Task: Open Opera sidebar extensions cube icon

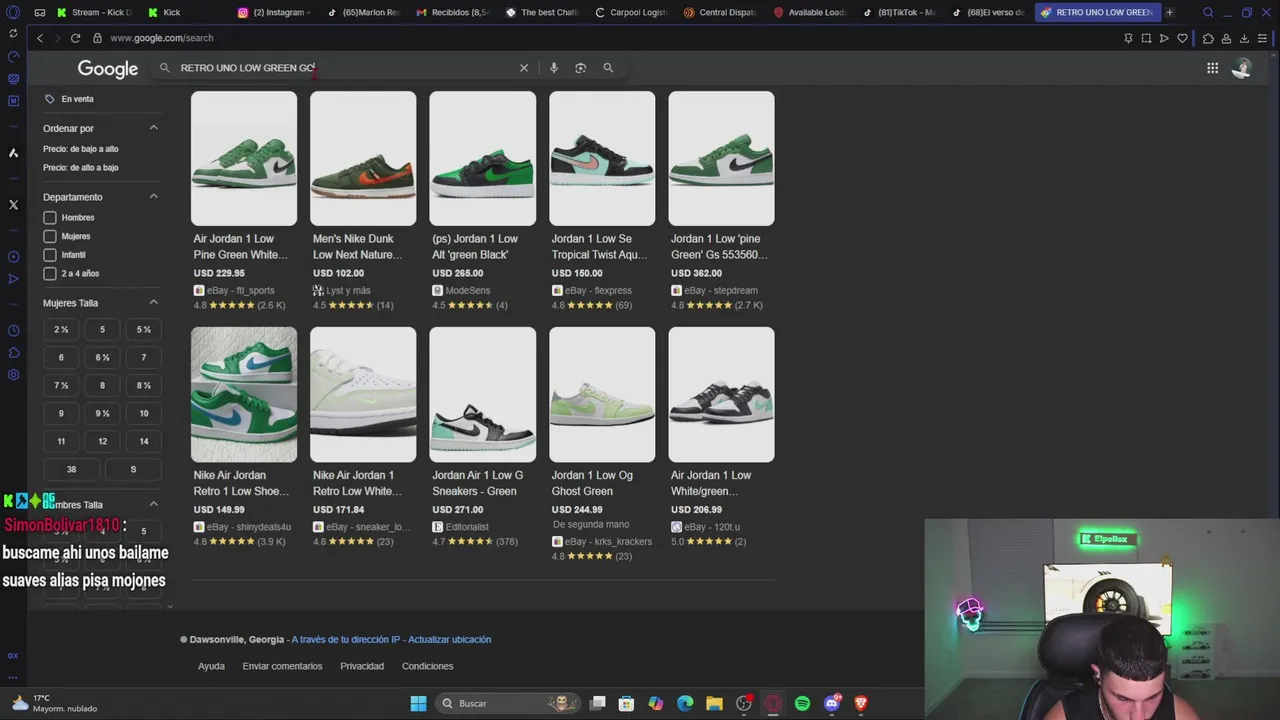Action: pyautogui.click(x=13, y=353)
